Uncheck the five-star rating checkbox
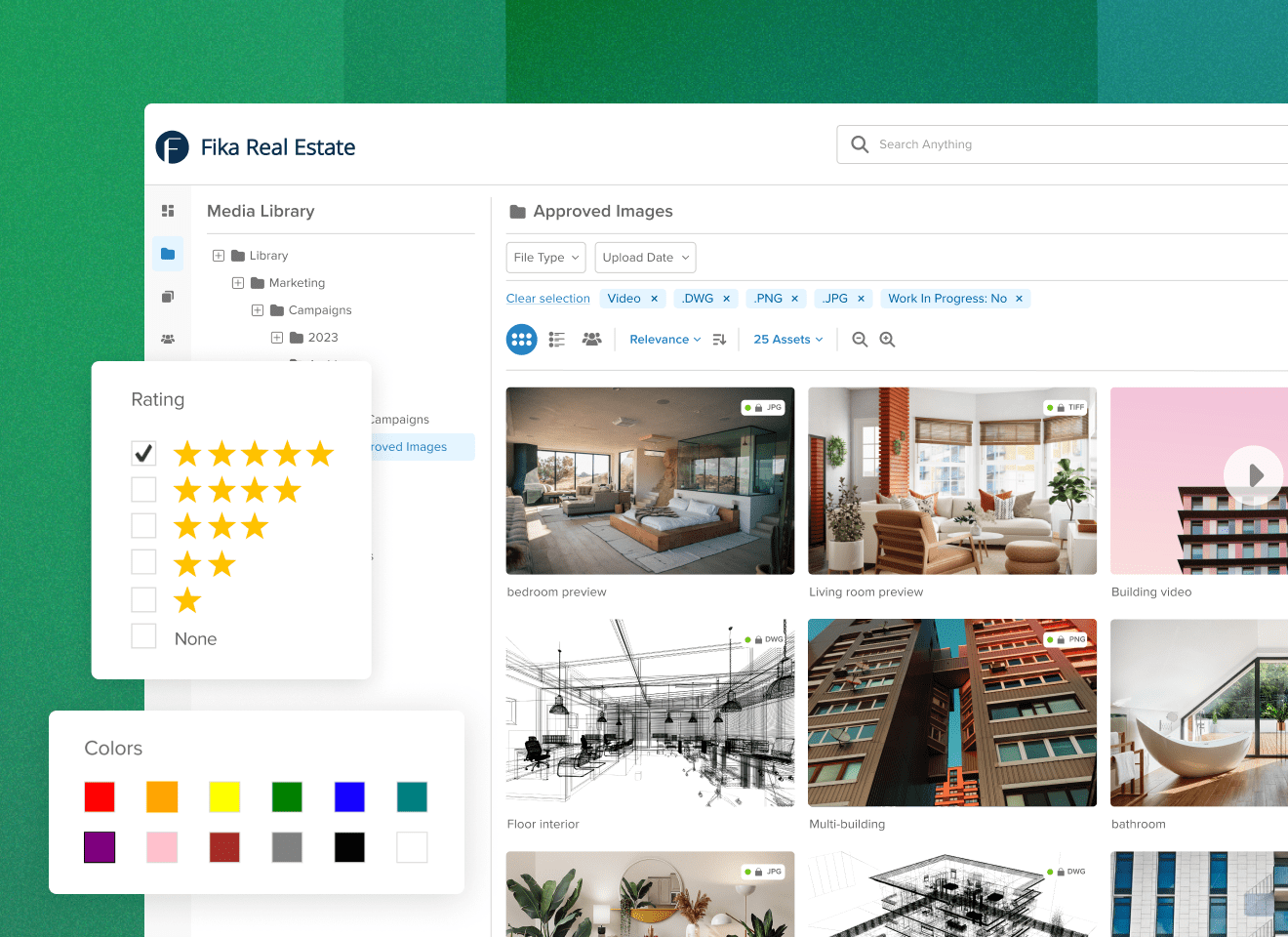 tap(143, 453)
